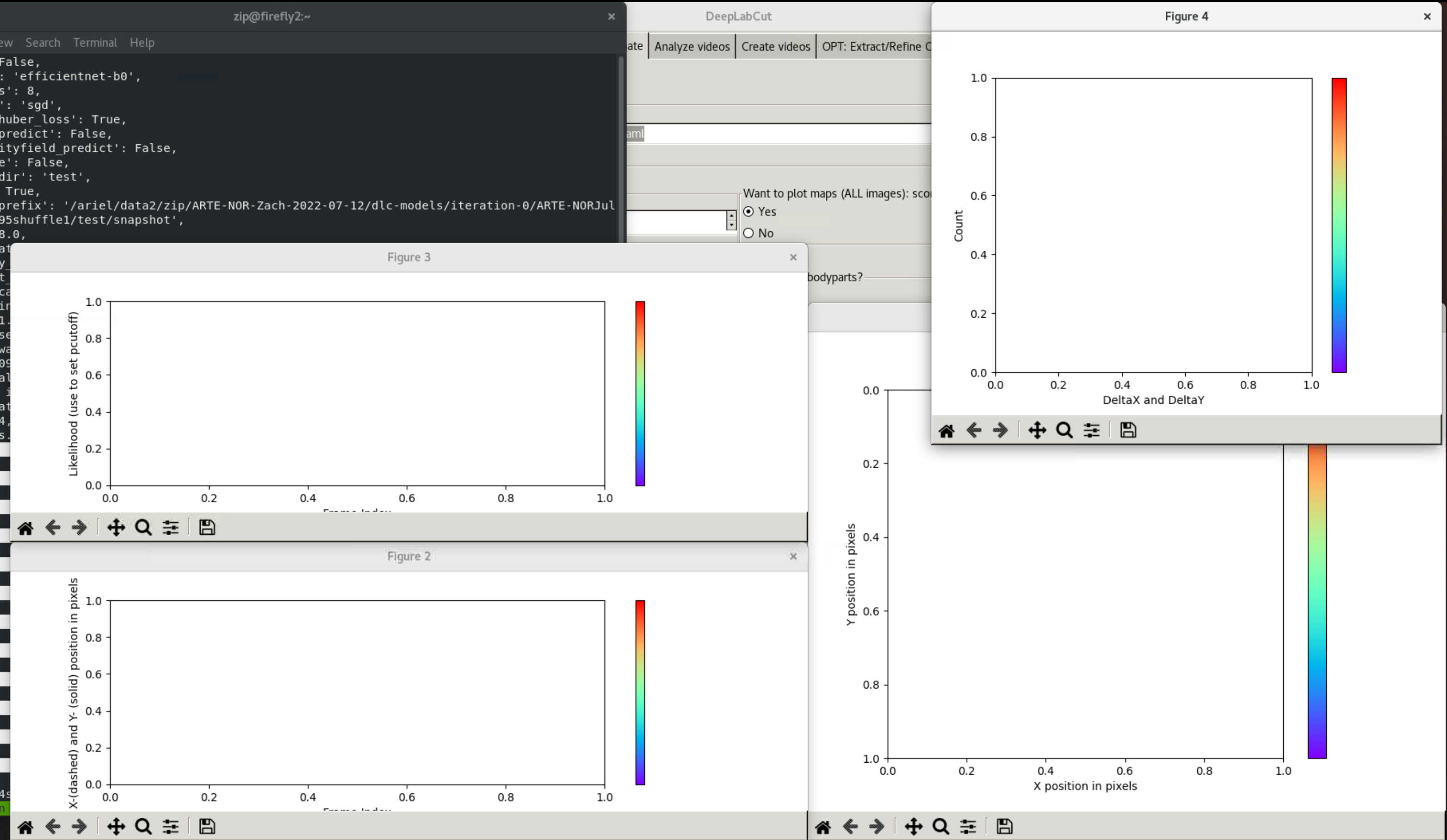Select Yes for plotting all maps

749,211
